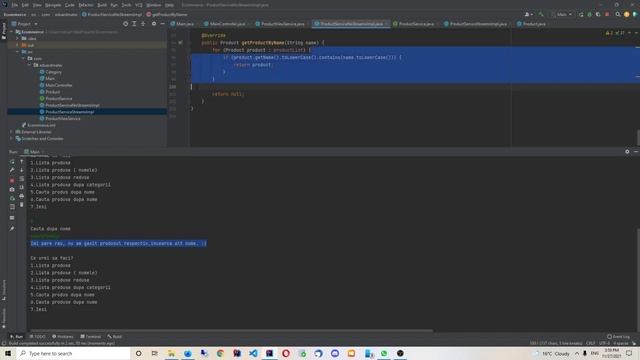Click the run icon in top toolbar
640x360 pixels.
[581, 14]
